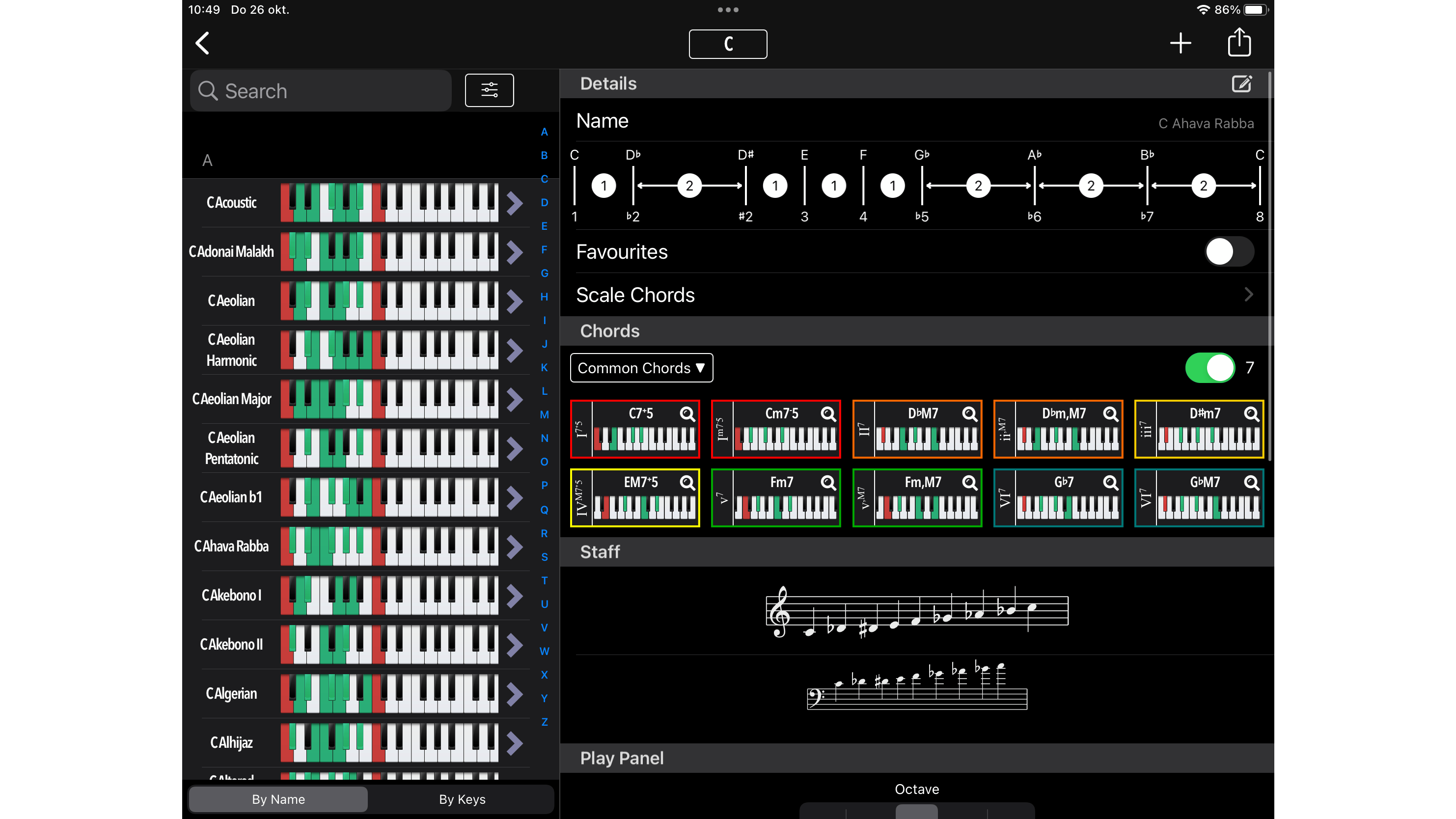
Task: Tap the C root key button
Action: [x=727, y=44]
